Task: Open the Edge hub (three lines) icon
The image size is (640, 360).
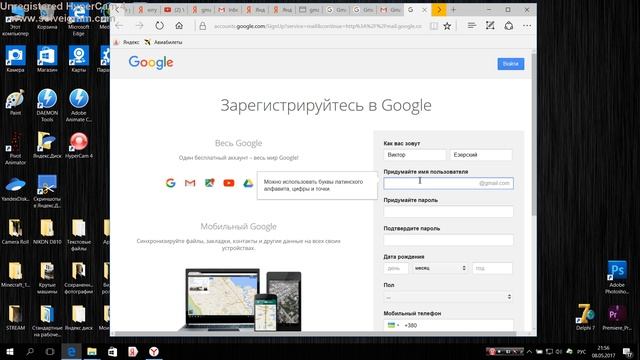Action: pos(472,26)
